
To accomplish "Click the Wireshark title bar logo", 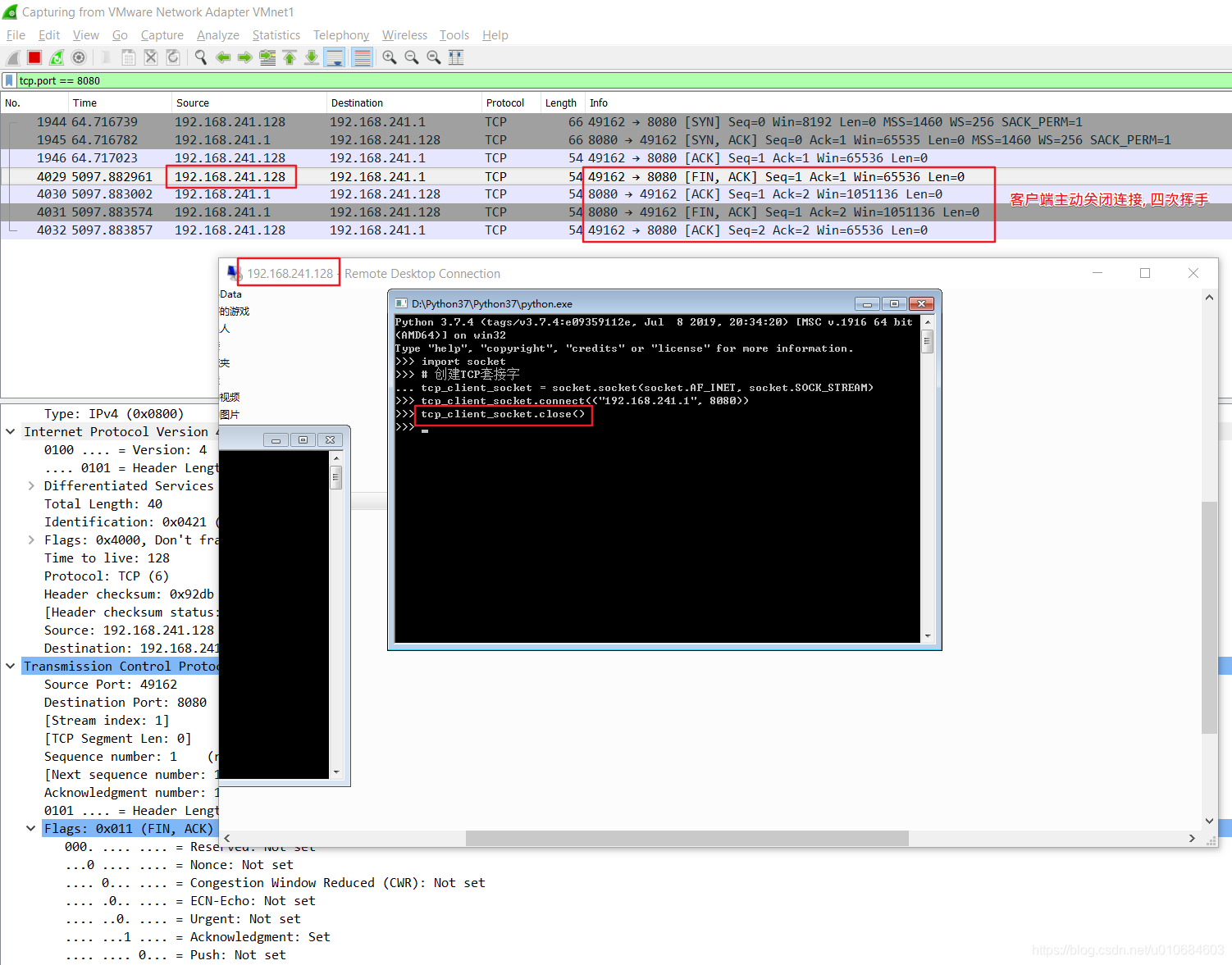I will [10, 12].
